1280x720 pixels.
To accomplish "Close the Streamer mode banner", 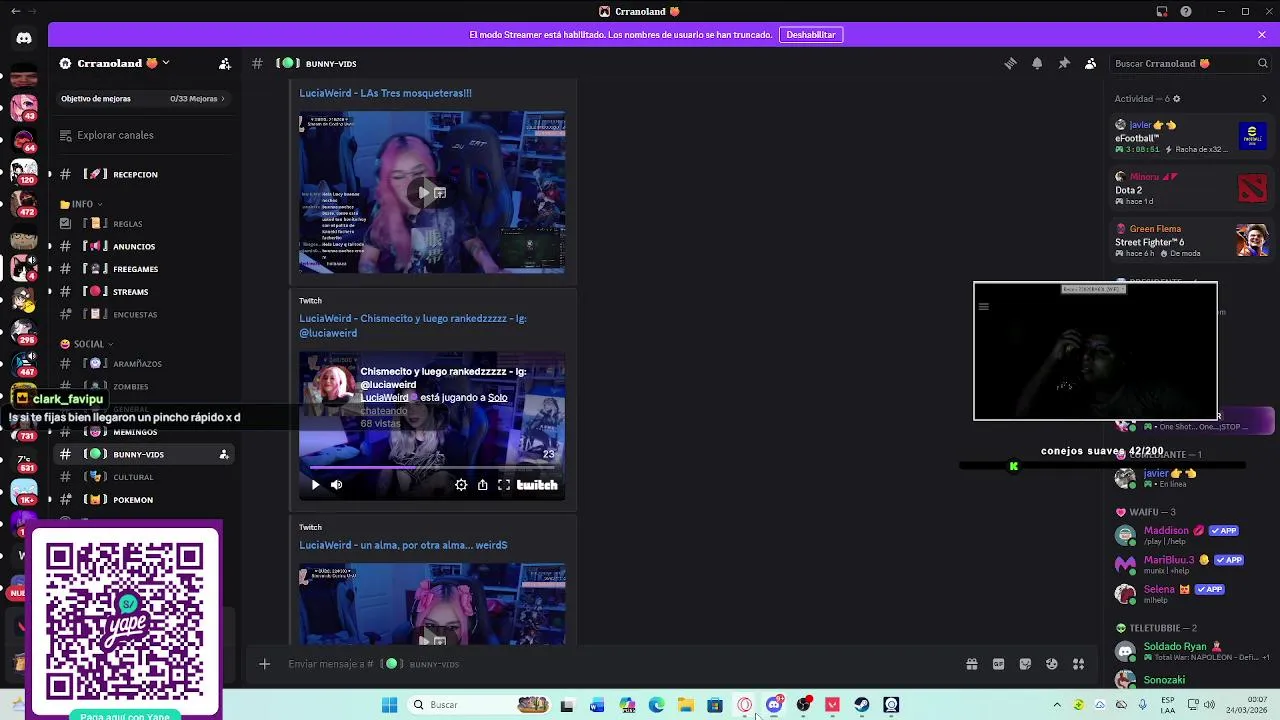I will tap(1262, 34).
